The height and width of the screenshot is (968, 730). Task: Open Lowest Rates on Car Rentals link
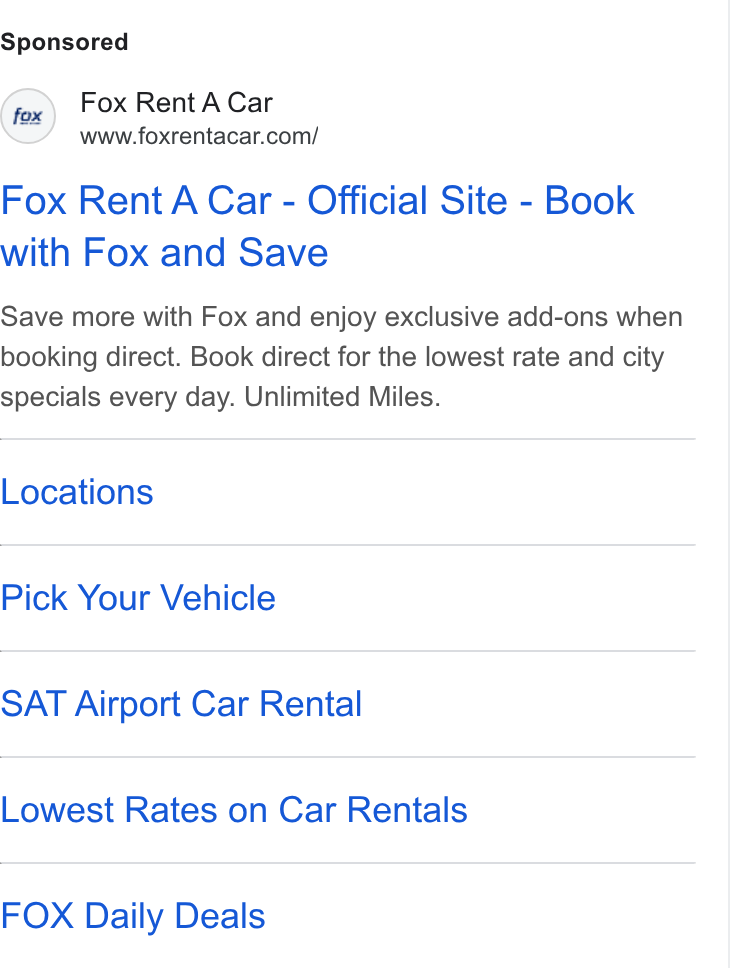(233, 810)
